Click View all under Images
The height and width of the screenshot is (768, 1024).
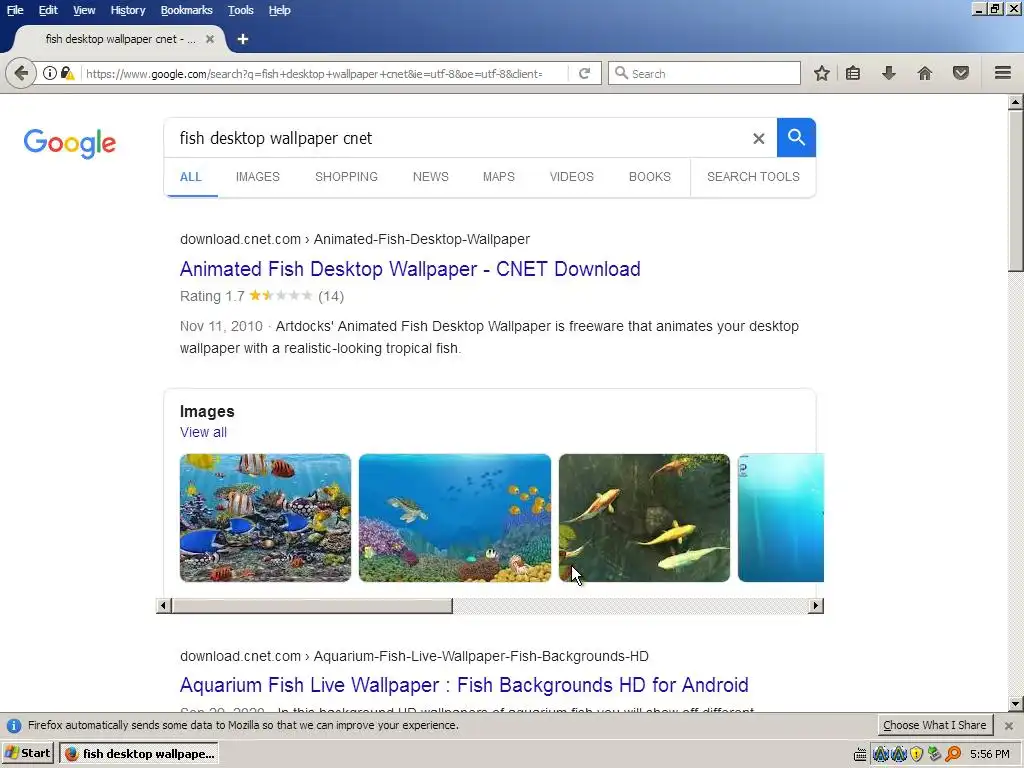click(203, 432)
